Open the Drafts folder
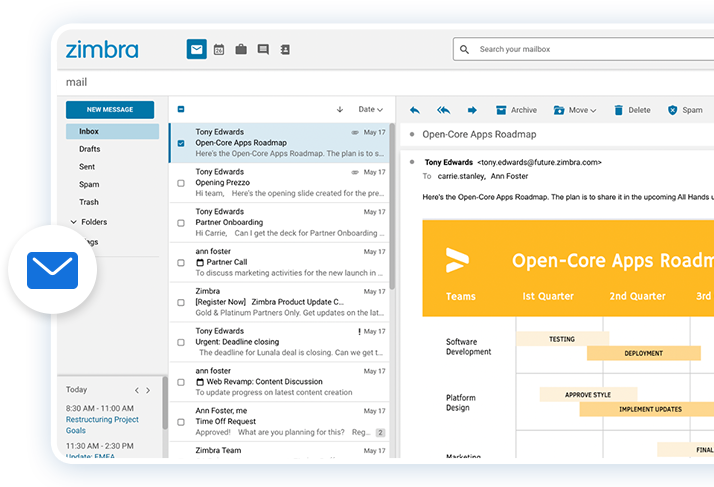 (89, 149)
